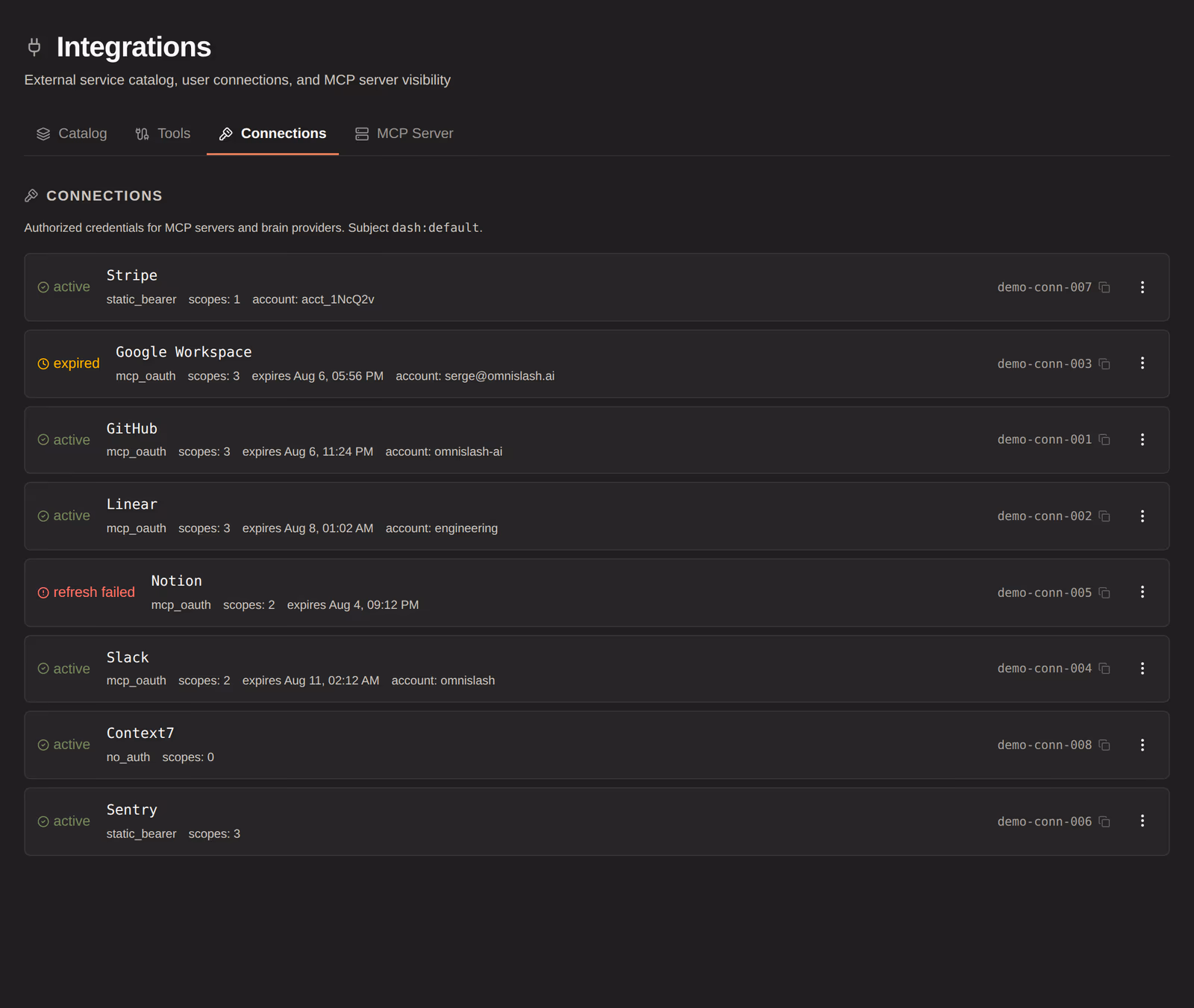The width and height of the screenshot is (1194, 1008).
Task: Click the demo-conn-001 ID text
Action: pyautogui.click(x=1045, y=439)
